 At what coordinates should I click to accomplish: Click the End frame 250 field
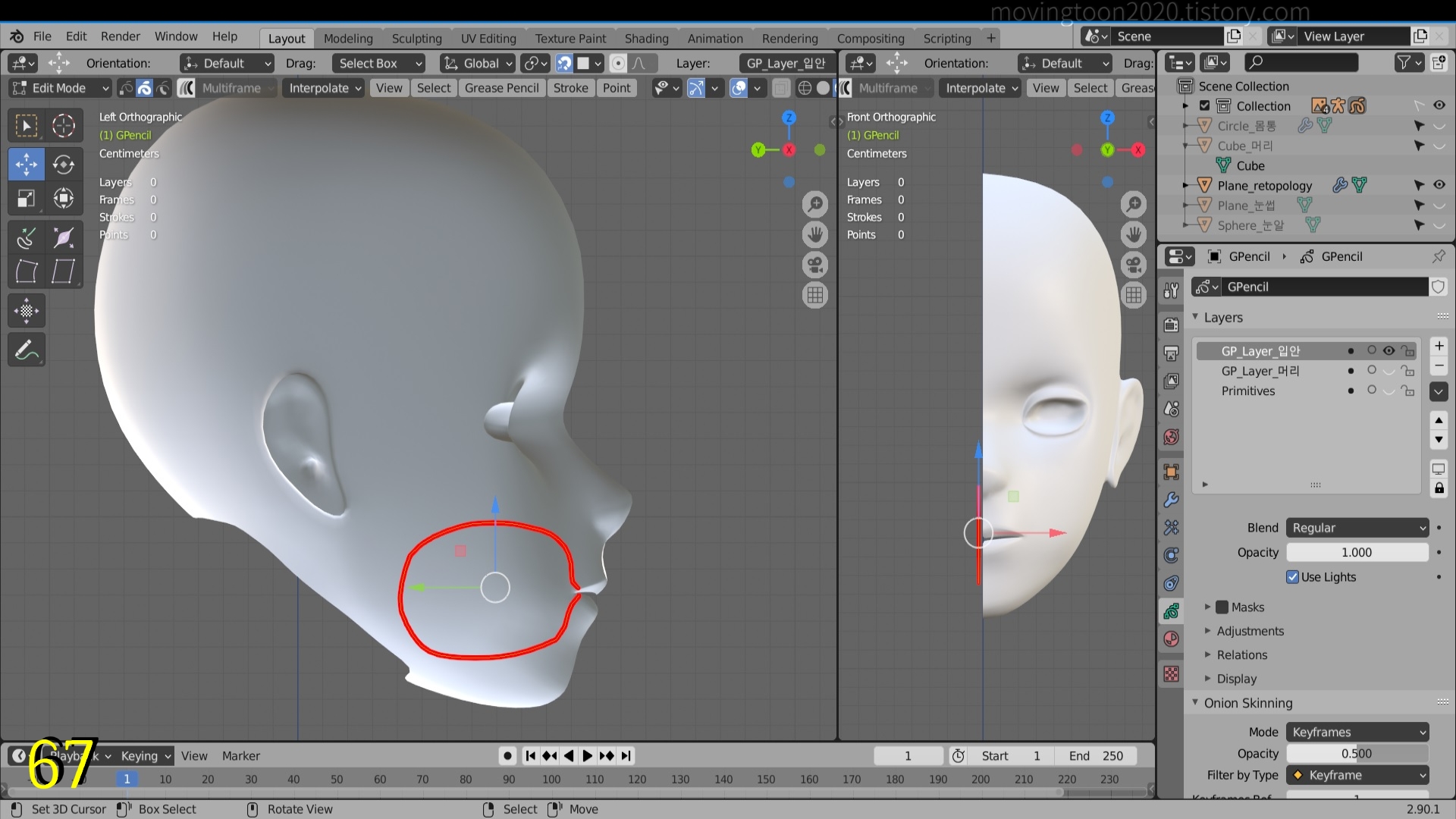point(1096,756)
